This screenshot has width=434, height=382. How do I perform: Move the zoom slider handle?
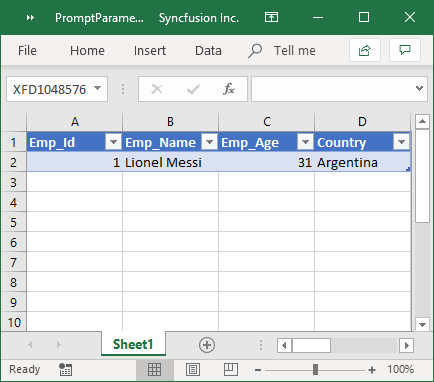[315, 369]
